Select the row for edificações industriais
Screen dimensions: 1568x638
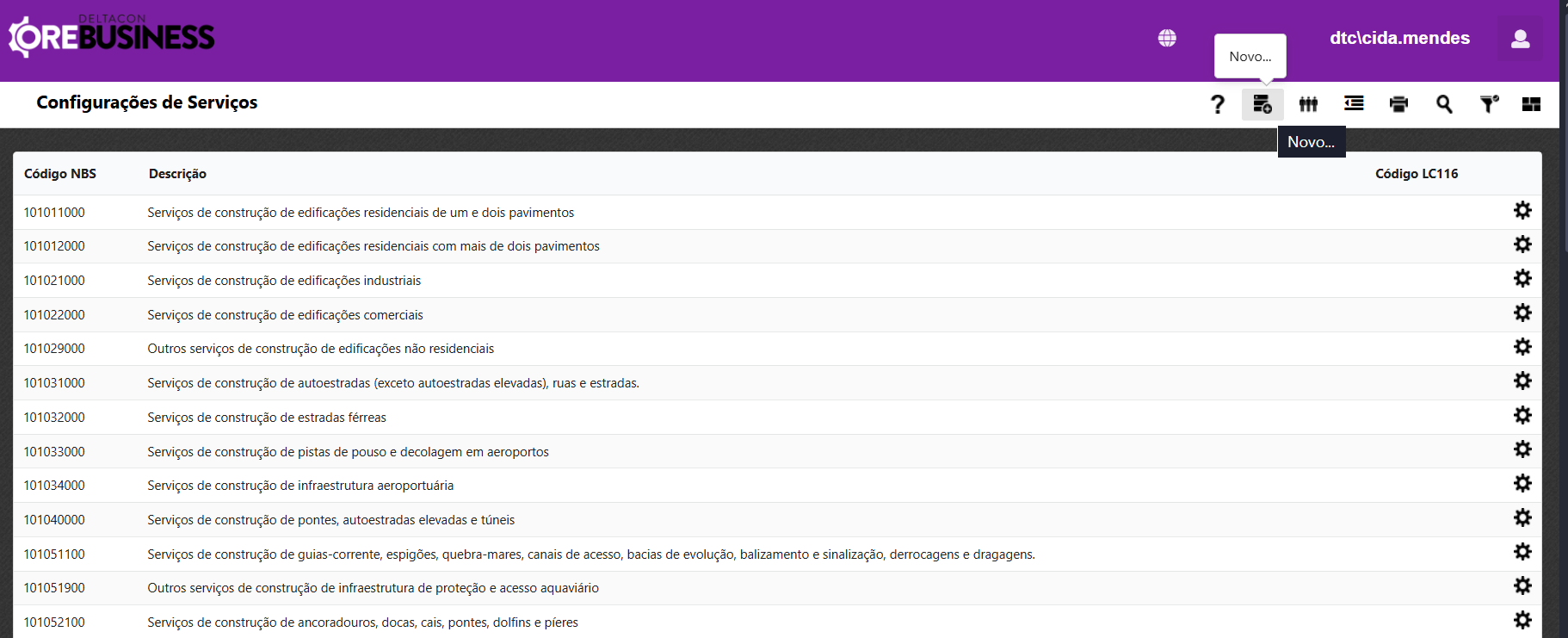click(x=284, y=281)
